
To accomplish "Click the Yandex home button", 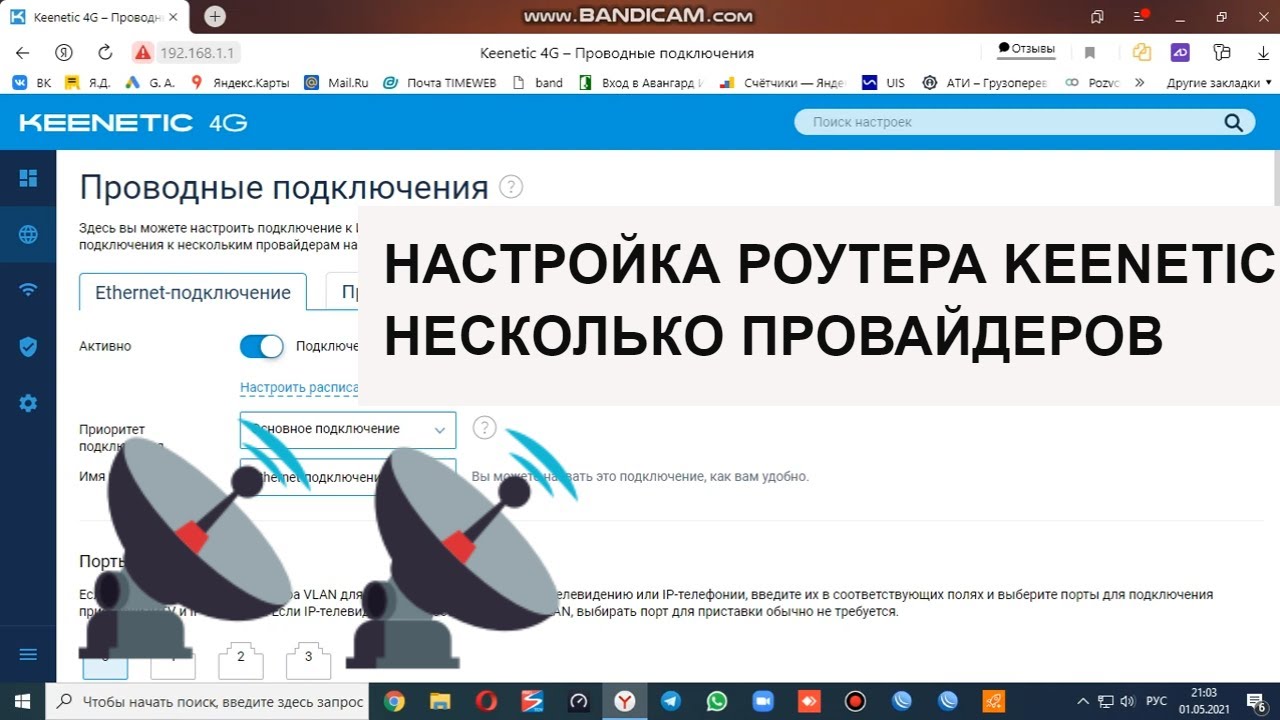I will click(x=64, y=53).
